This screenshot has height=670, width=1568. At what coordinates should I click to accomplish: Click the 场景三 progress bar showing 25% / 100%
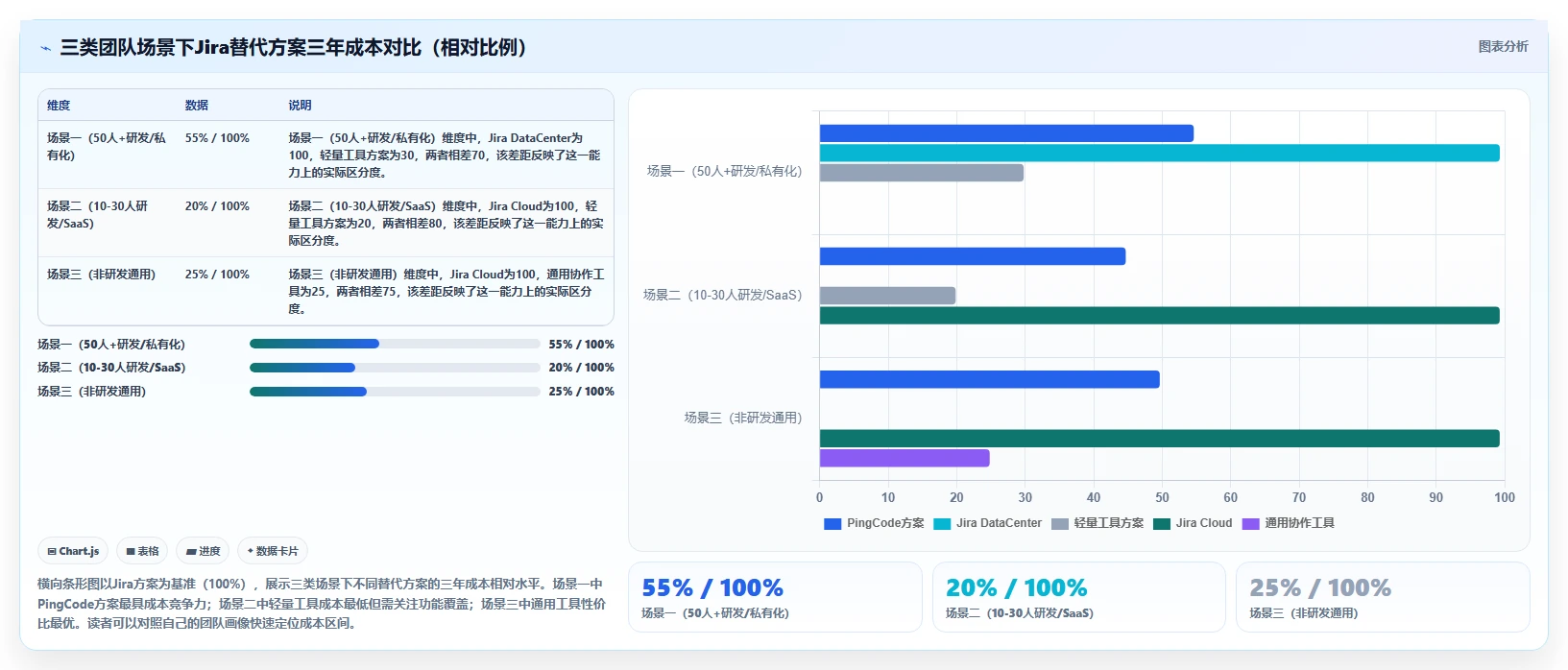pos(395,392)
